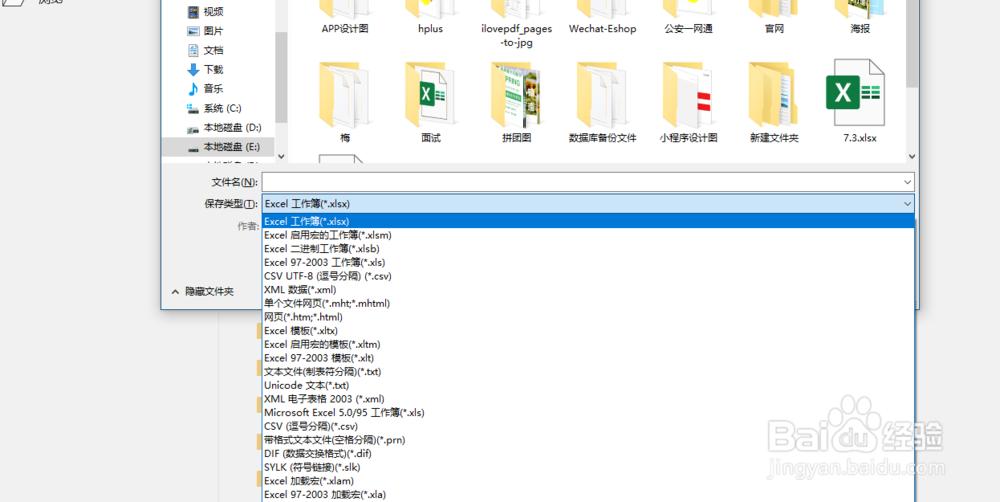
Task: Select XML 电子表格 2003 (*.xml)
Action: [x=588, y=399]
